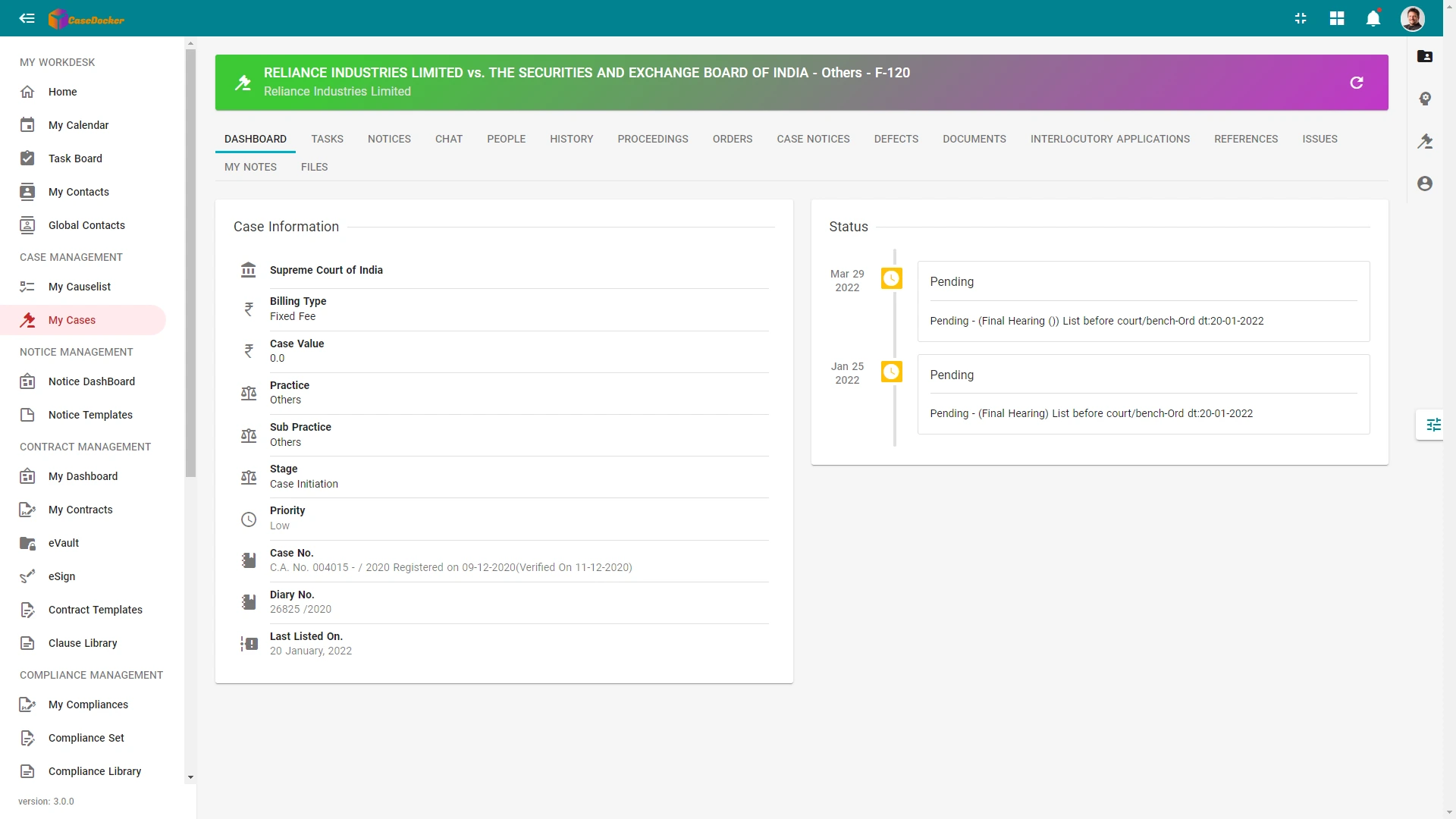
Task: Select the My Notes tab
Action: [x=250, y=167]
